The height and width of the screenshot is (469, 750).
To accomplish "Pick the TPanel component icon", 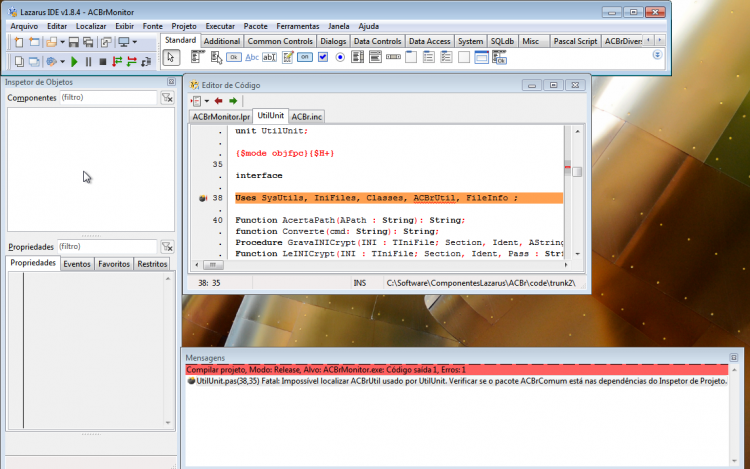I will (x=464, y=57).
